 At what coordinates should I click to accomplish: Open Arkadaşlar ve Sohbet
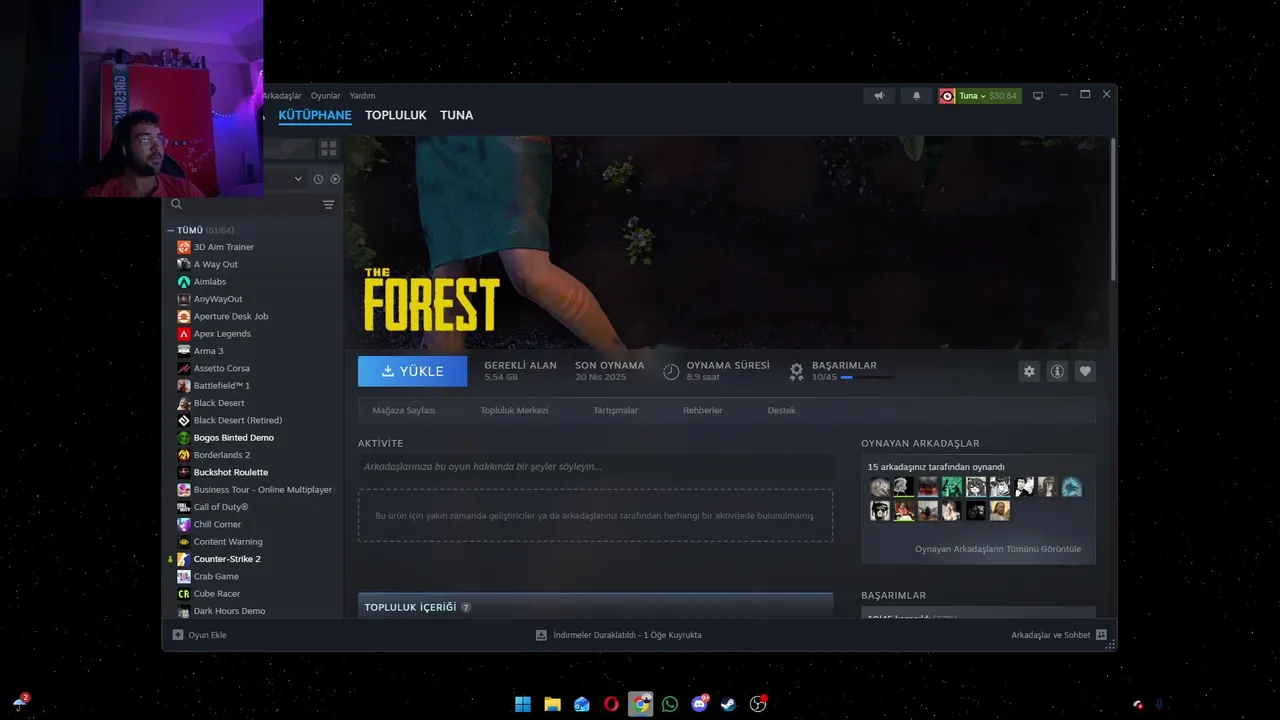[x=1059, y=635]
